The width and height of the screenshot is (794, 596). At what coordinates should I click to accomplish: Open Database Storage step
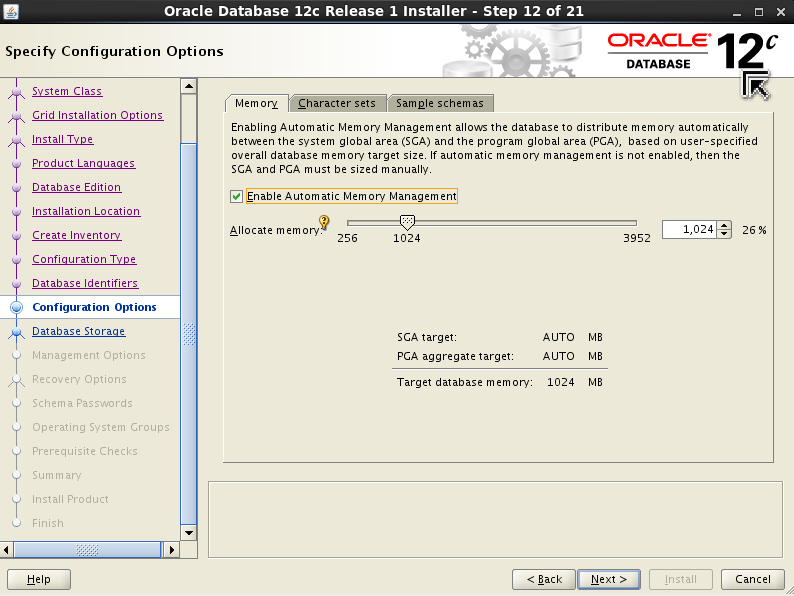tap(78, 331)
